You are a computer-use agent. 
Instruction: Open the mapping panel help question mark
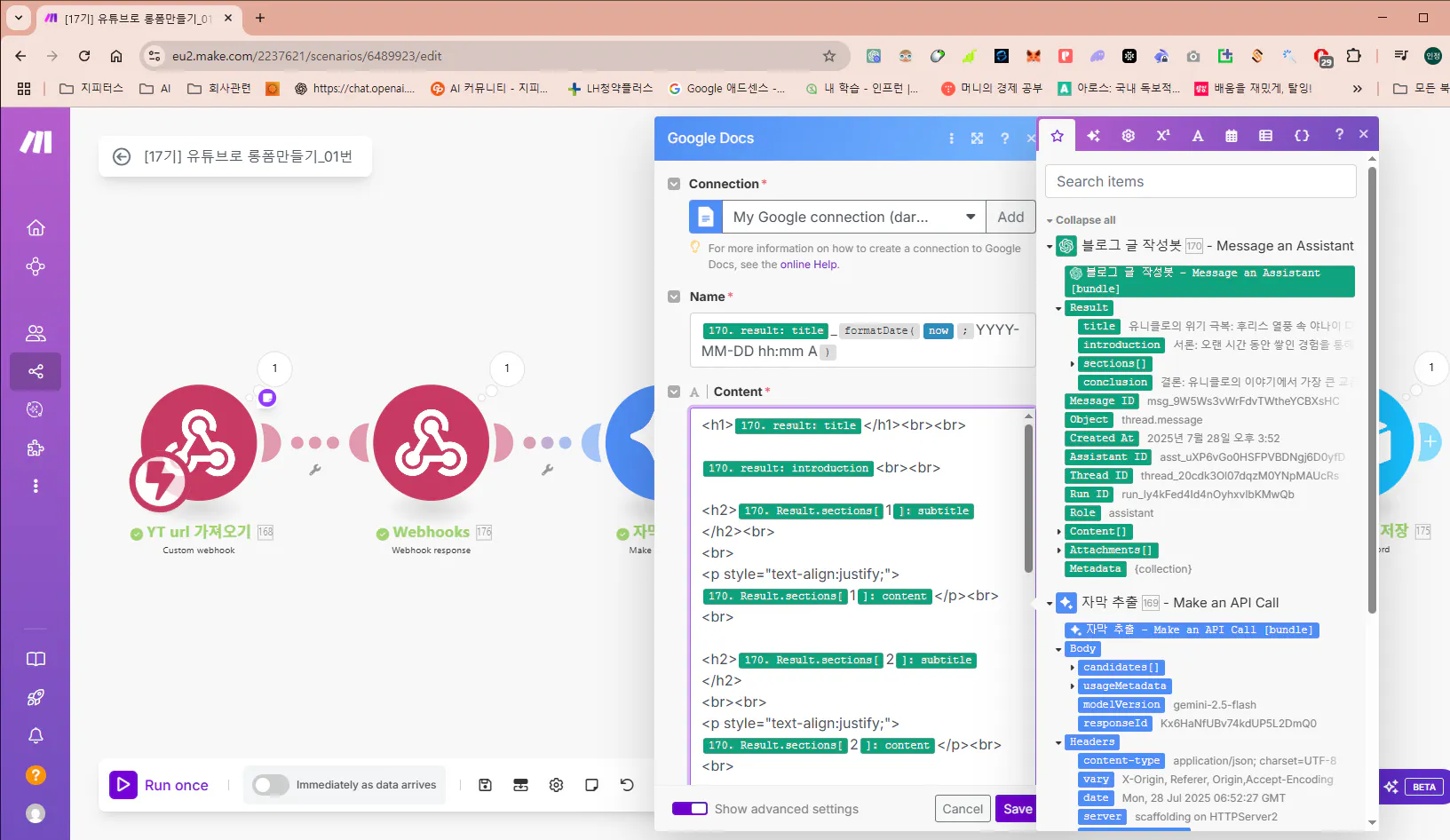[x=1339, y=134]
